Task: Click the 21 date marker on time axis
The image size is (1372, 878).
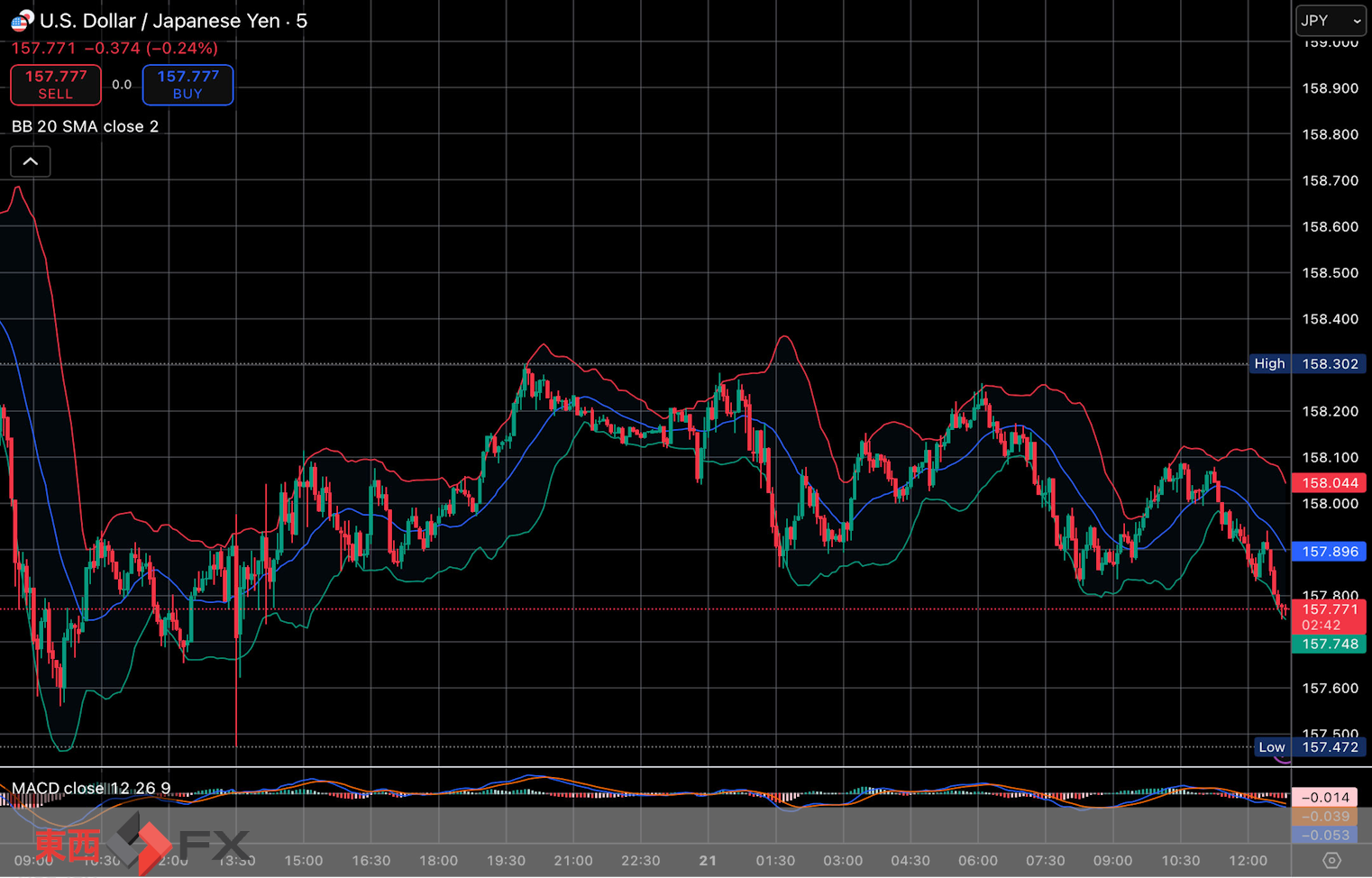Action: click(708, 860)
